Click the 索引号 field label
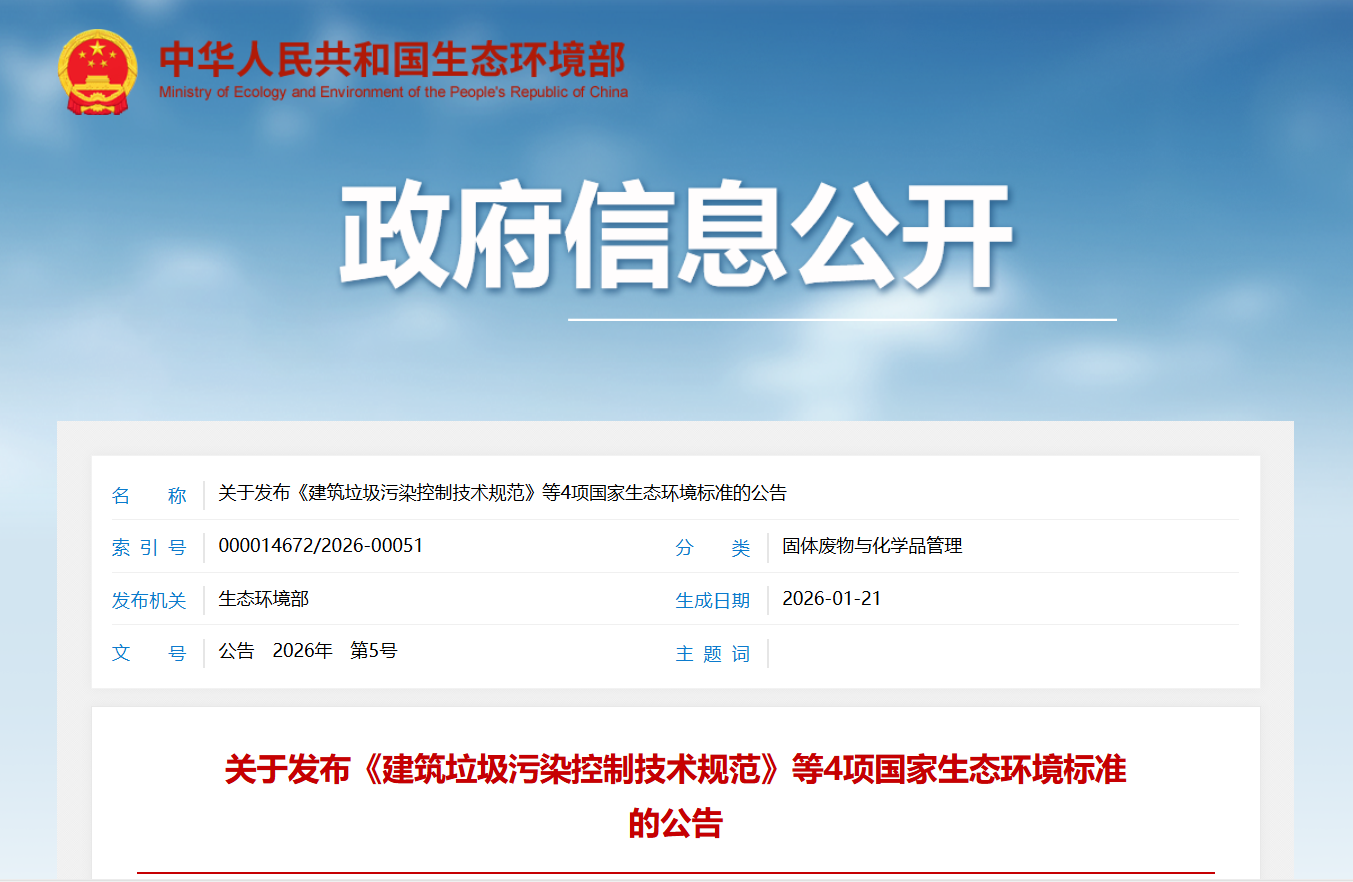Viewport: 1353px width, 882px height. 149,547
